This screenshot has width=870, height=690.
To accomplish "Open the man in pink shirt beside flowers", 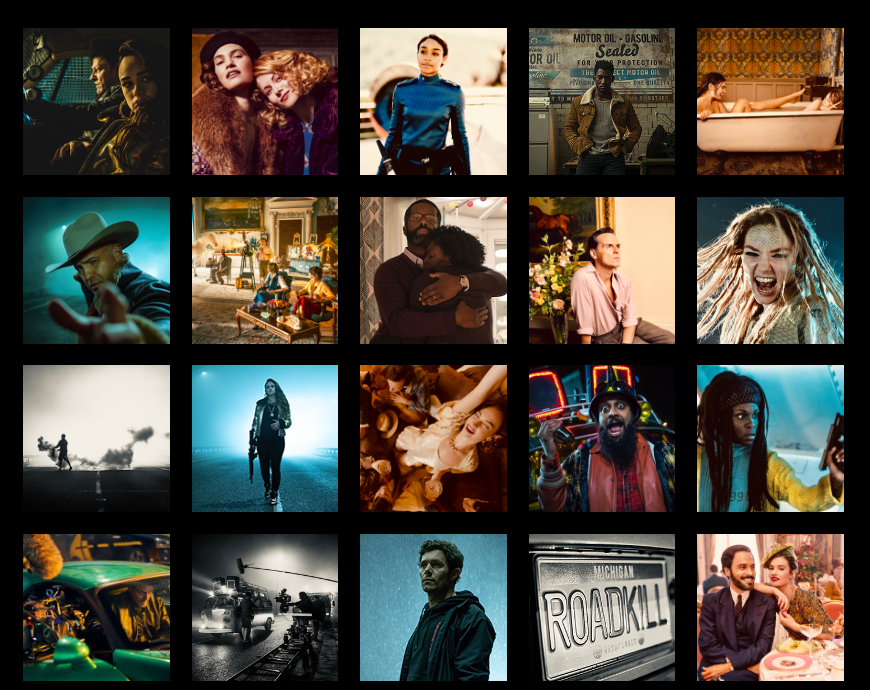I will pos(602,270).
